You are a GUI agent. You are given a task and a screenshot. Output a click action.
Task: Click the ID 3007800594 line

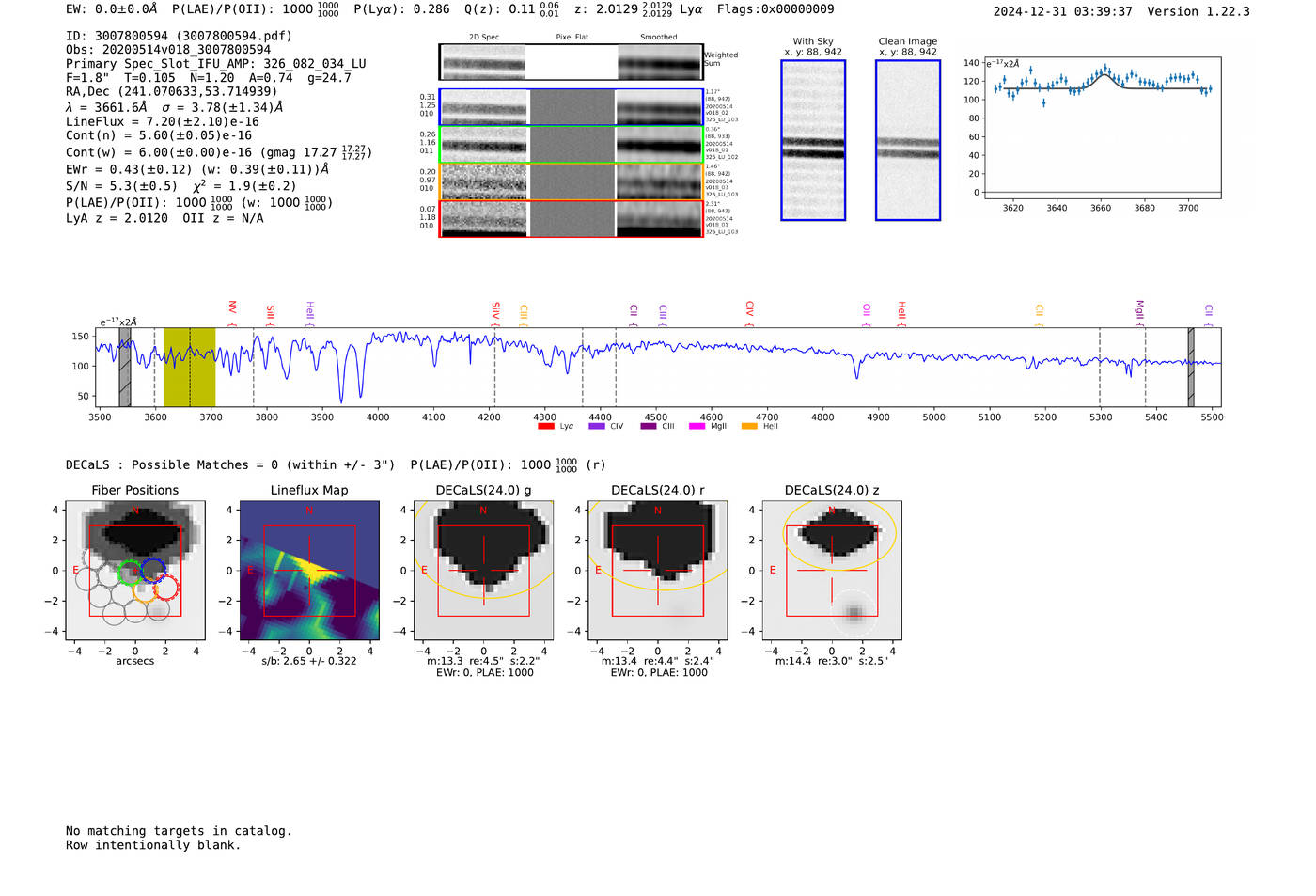coord(179,36)
